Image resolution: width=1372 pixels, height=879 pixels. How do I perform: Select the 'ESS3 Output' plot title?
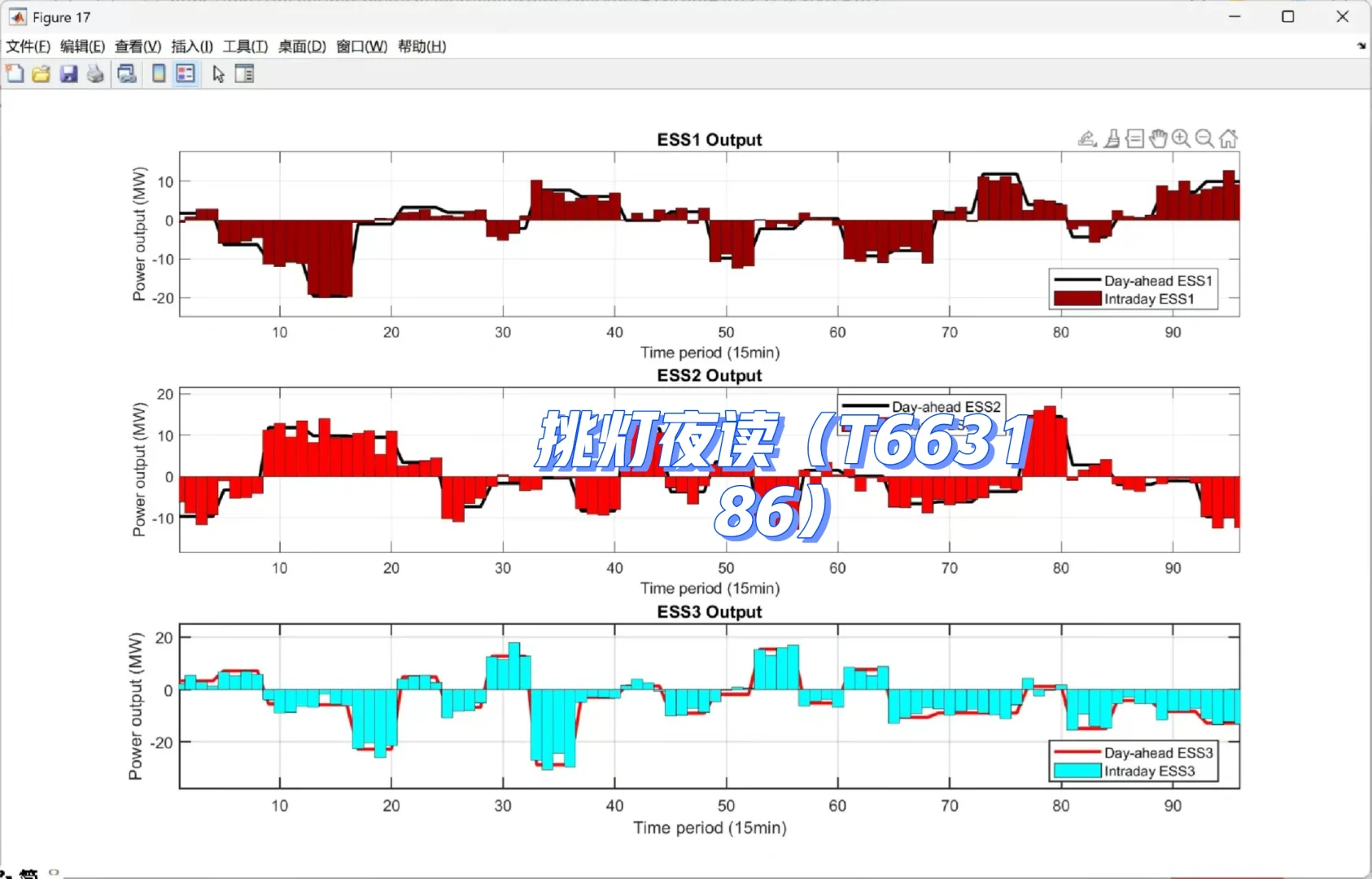(710, 612)
